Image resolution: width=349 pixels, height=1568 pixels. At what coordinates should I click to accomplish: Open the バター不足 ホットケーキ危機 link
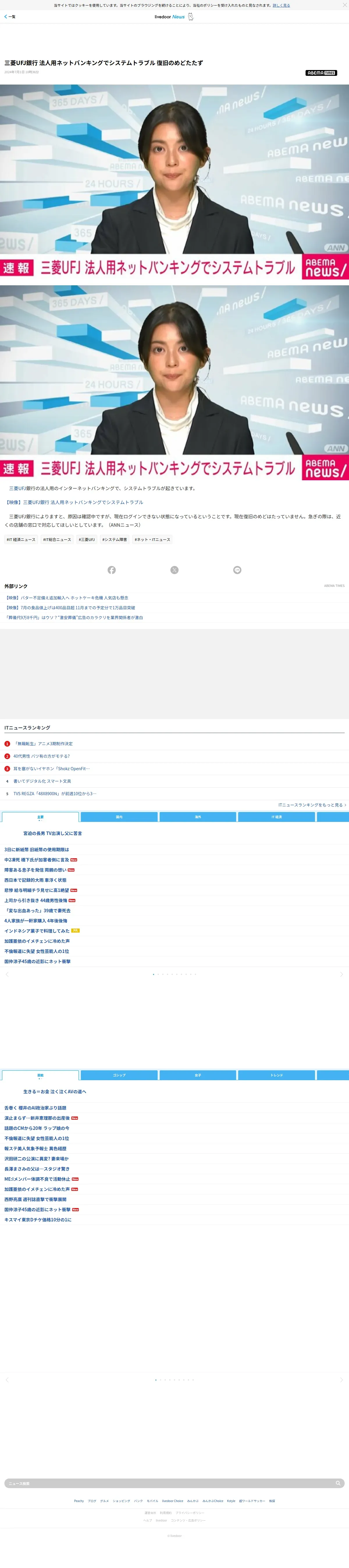coord(67,598)
